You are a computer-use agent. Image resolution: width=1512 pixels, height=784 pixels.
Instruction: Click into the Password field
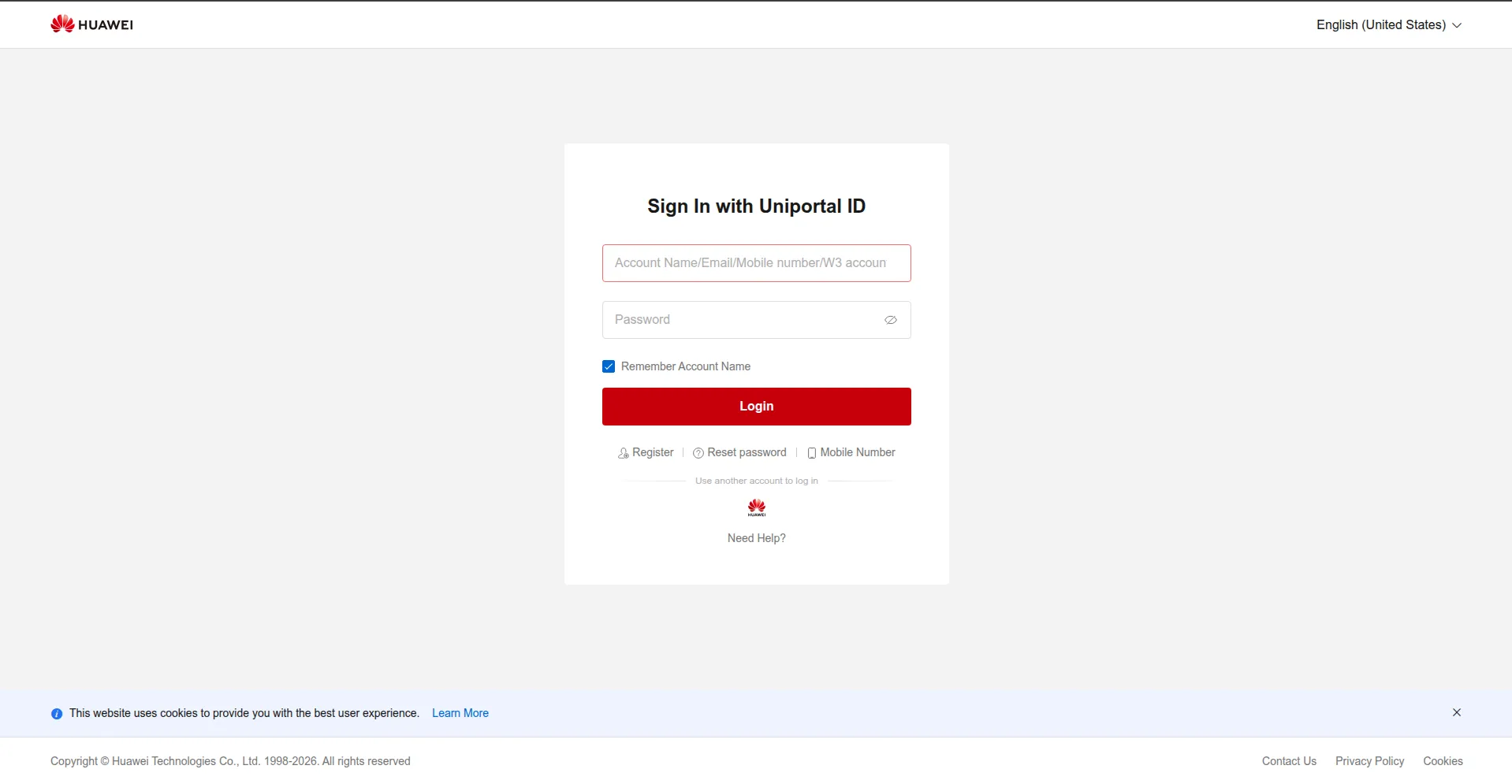point(741,320)
